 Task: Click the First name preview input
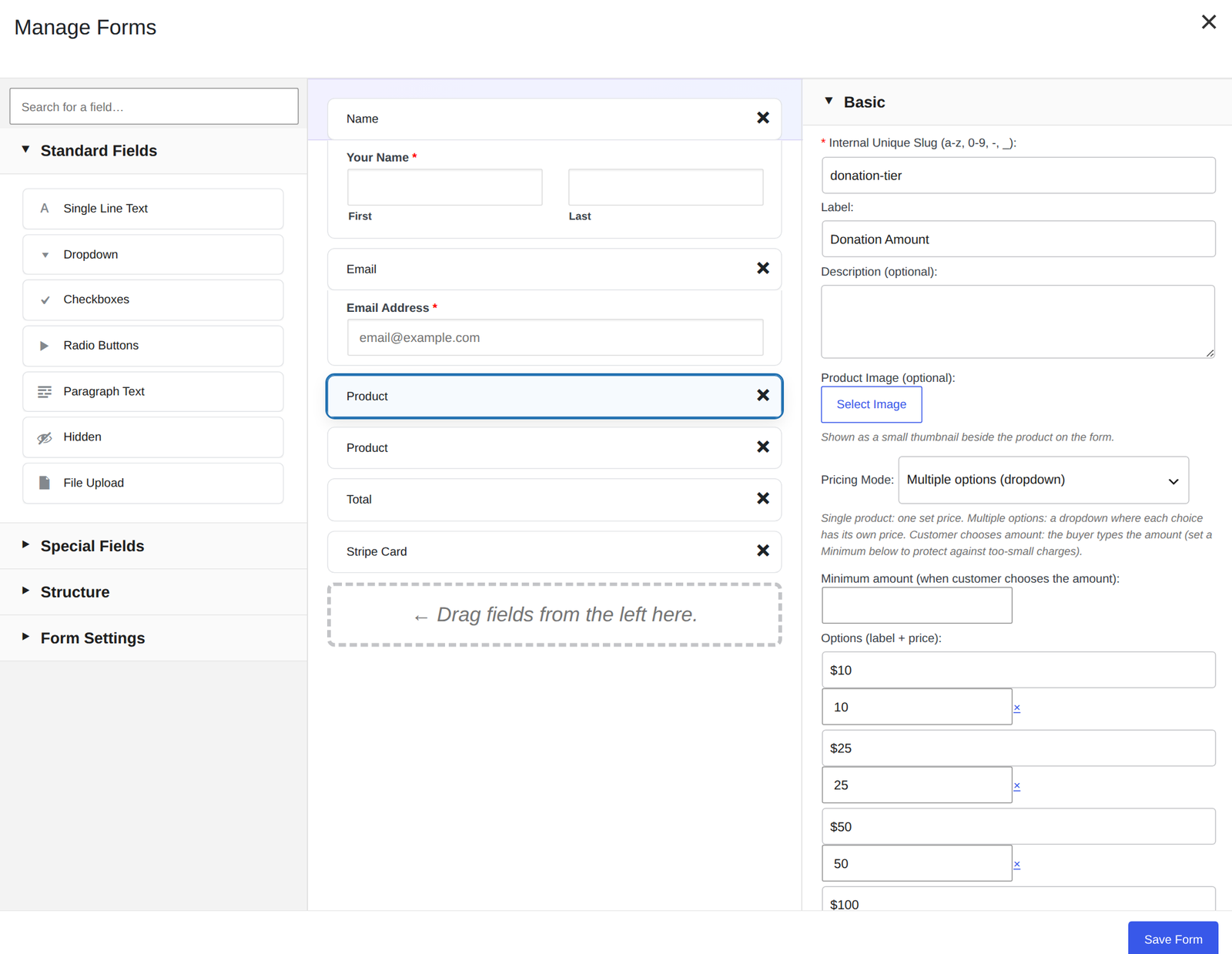point(445,187)
